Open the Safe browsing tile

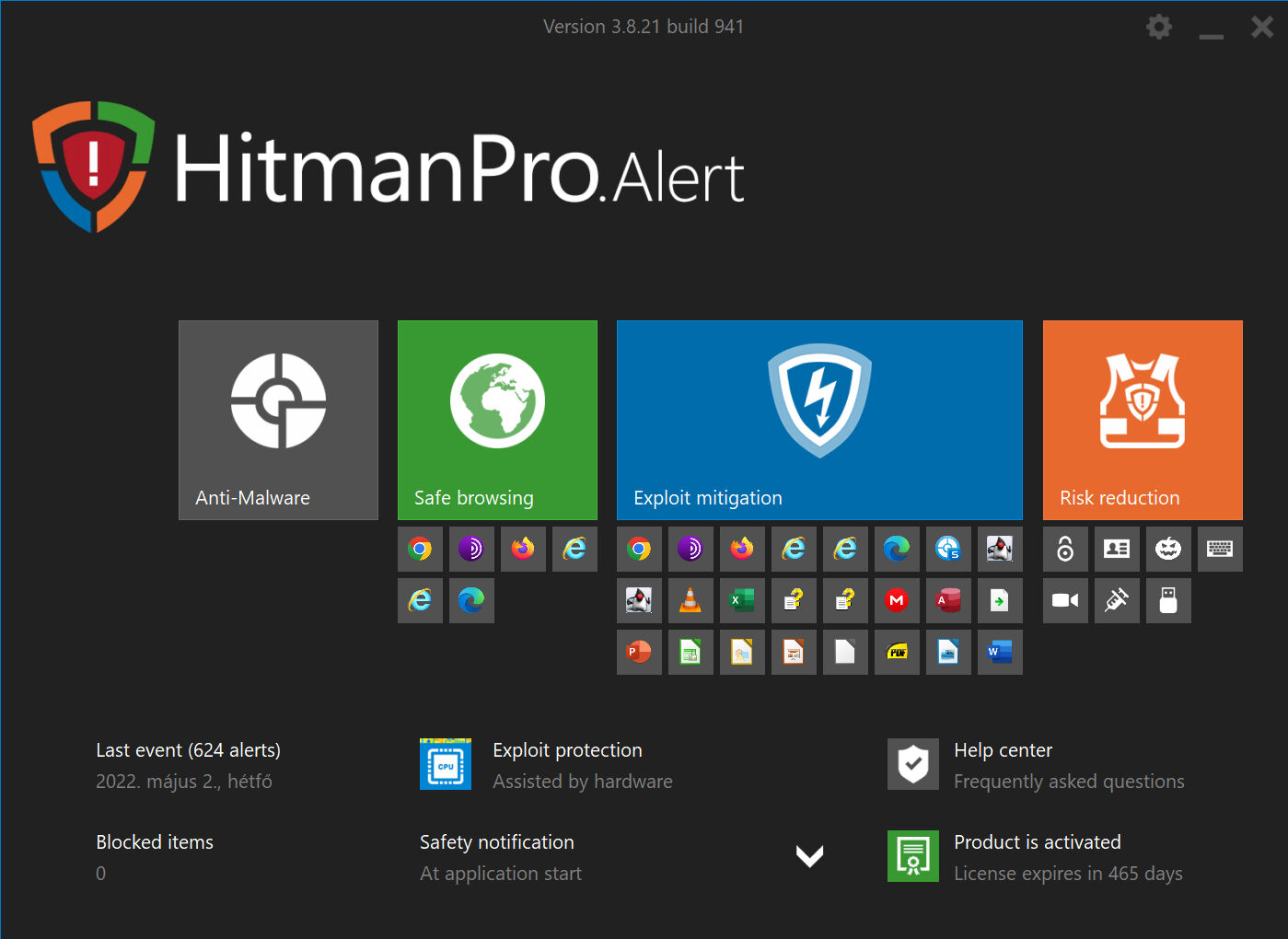tap(497, 420)
